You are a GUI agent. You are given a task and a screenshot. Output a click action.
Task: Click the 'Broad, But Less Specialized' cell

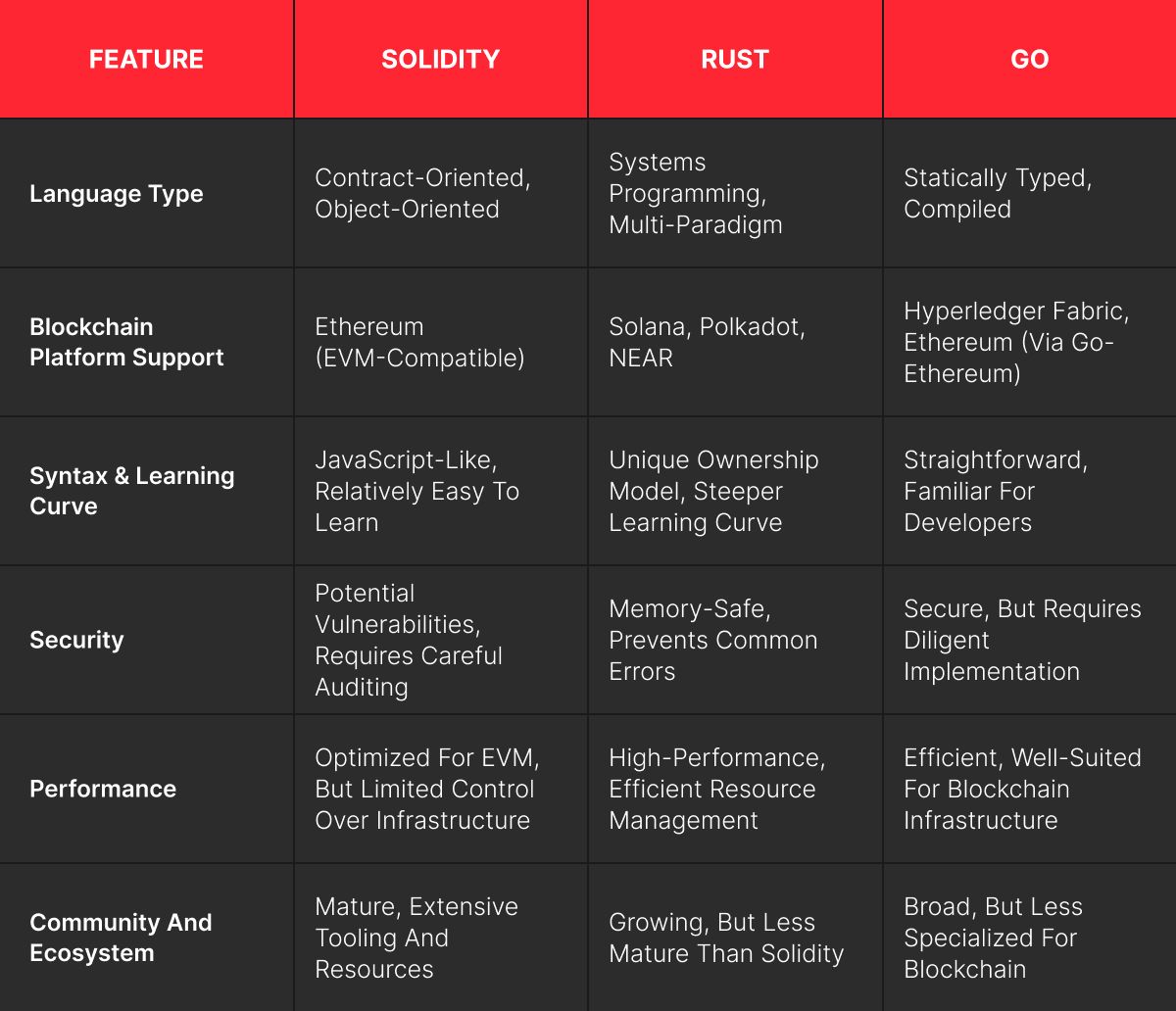[x=993, y=938]
